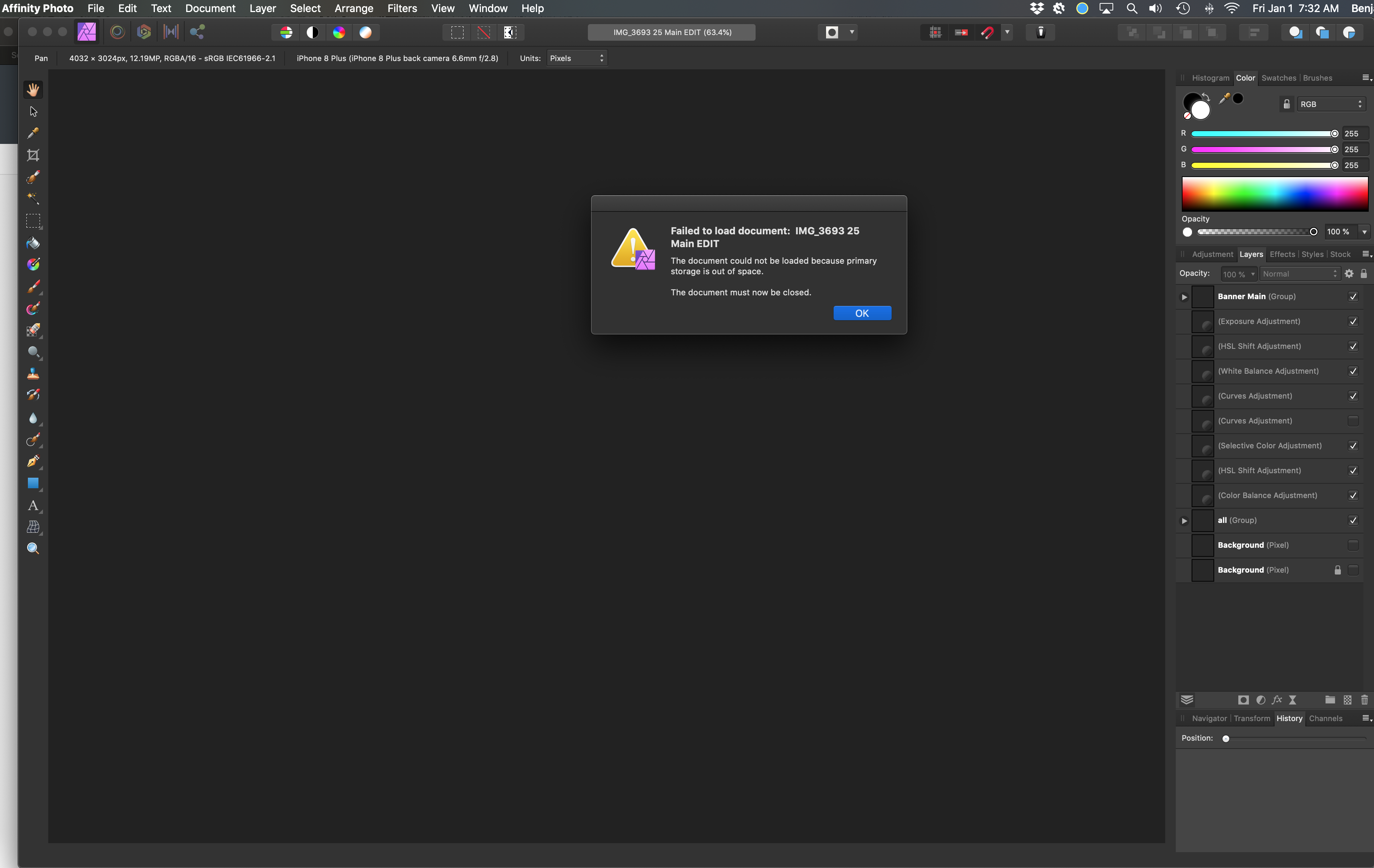This screenshot has height=868, width=1374.
Task: Toggle visibility of Color Balance Adjustment layer
Action: pos(1353,495)
